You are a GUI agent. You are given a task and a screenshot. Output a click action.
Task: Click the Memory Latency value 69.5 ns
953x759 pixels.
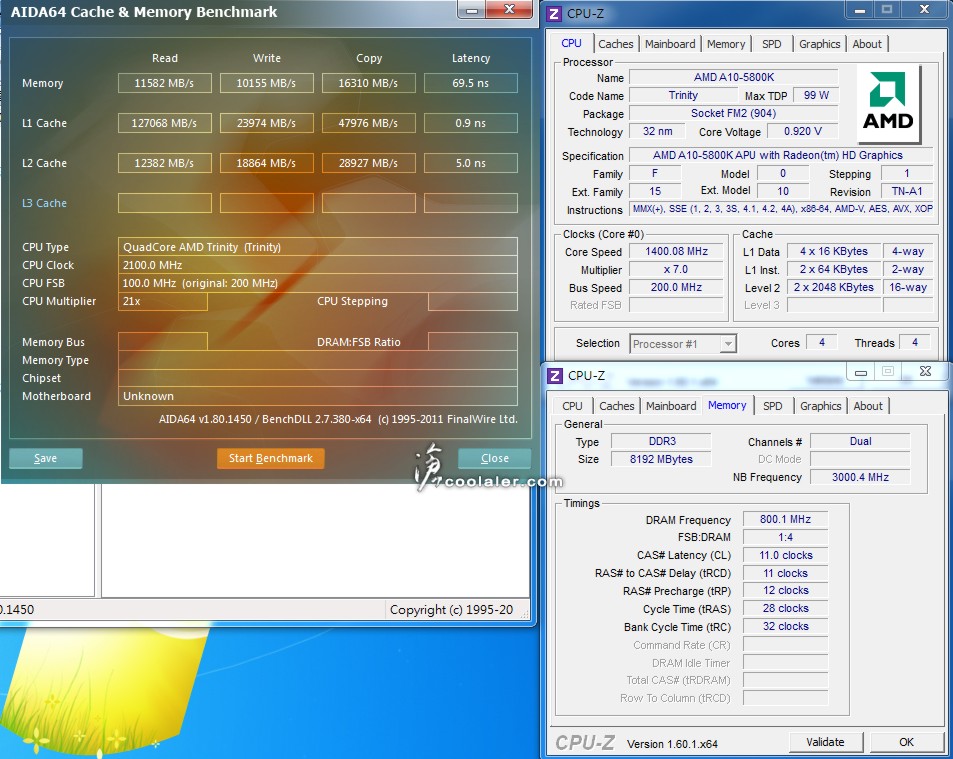(471, 83)
